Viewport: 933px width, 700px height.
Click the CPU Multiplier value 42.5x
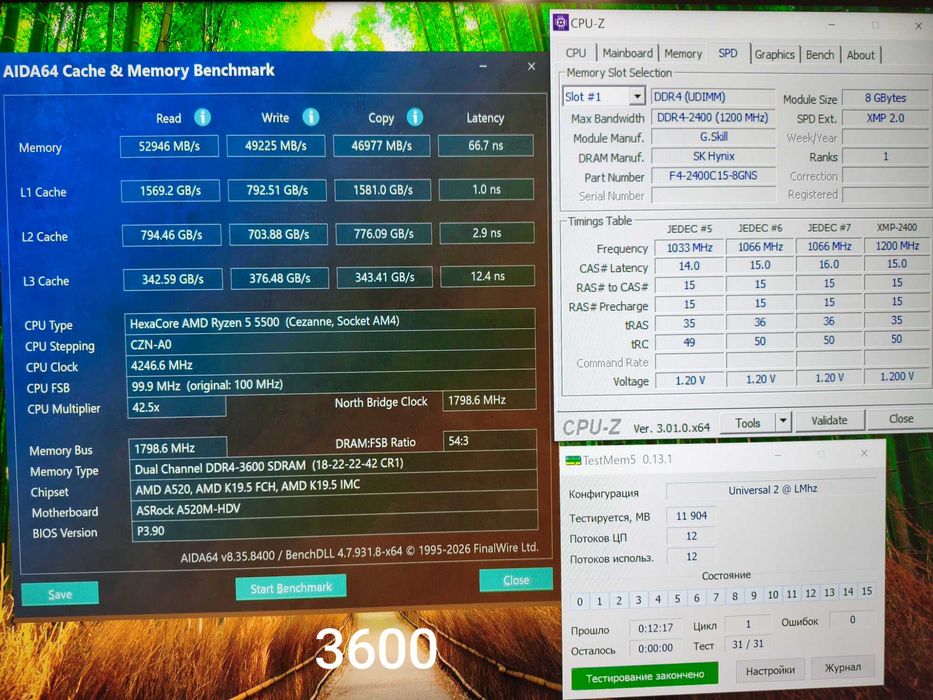[x=177, y=407]
